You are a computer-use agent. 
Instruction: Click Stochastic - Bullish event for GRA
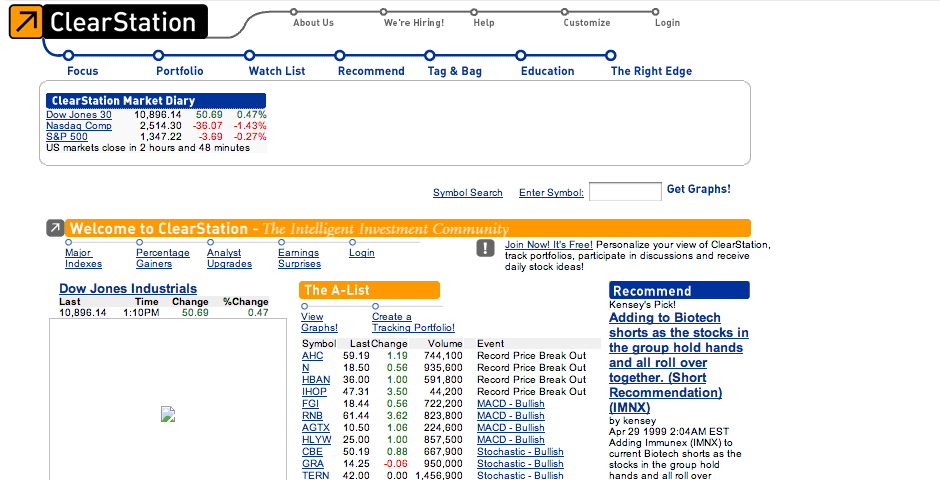pos(520,464)
